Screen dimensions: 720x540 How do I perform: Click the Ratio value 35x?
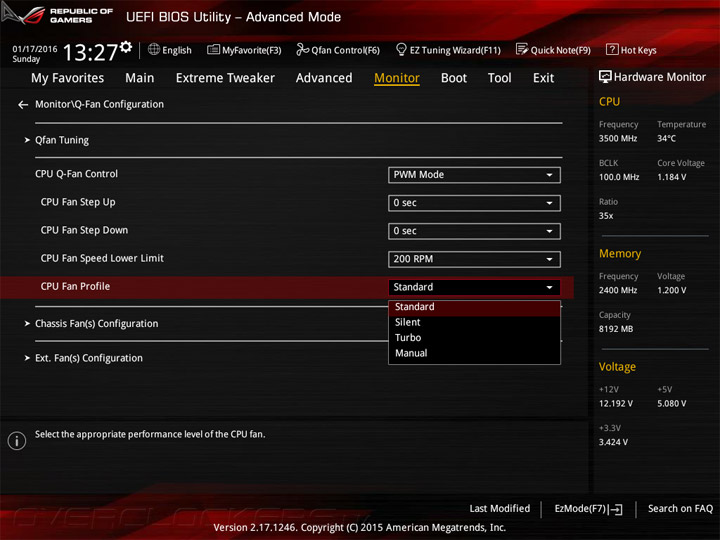(x=606, y=216)
